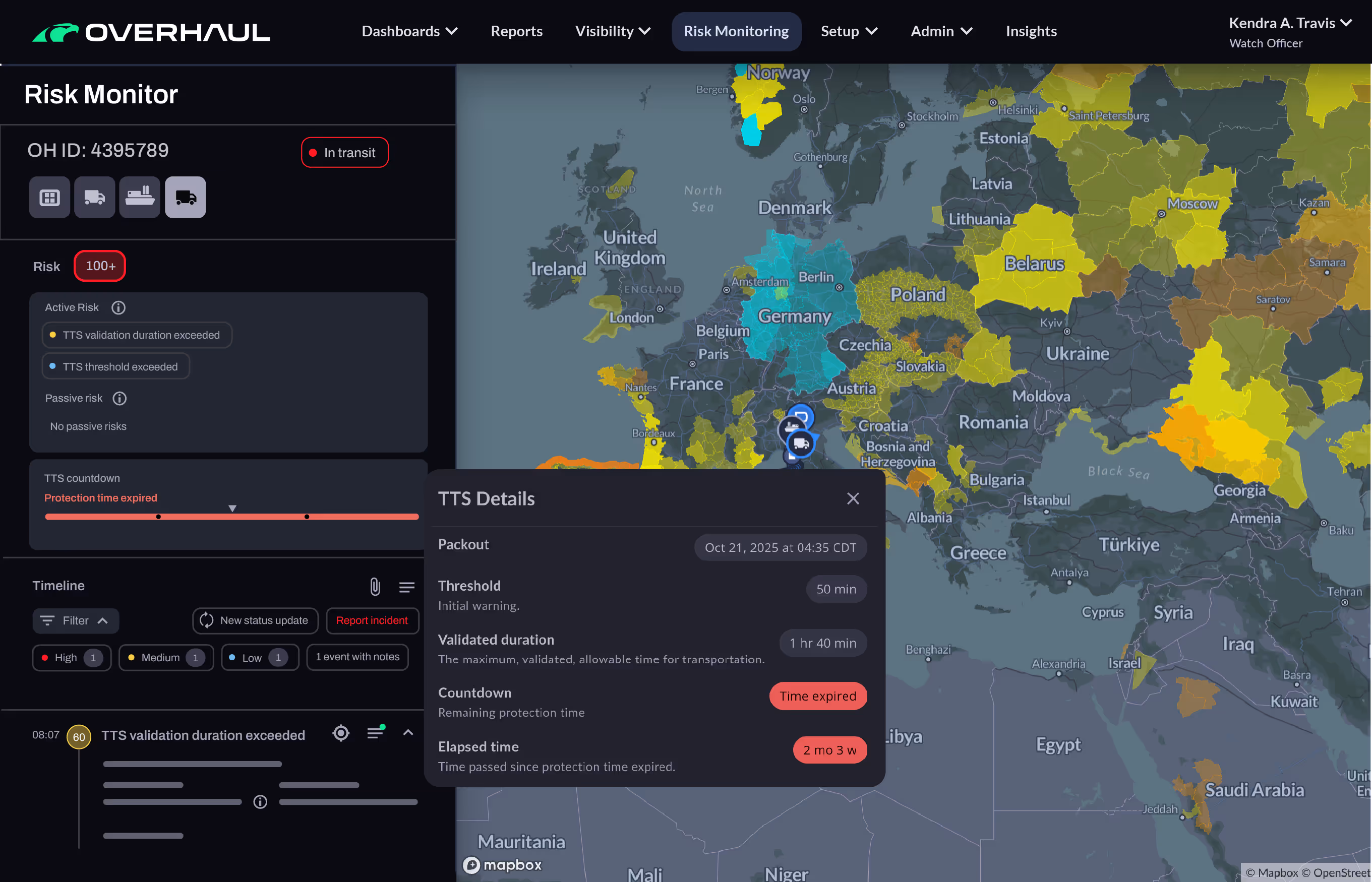Click the Passive risk info icon
The image size is (1372, 882).
119,398
